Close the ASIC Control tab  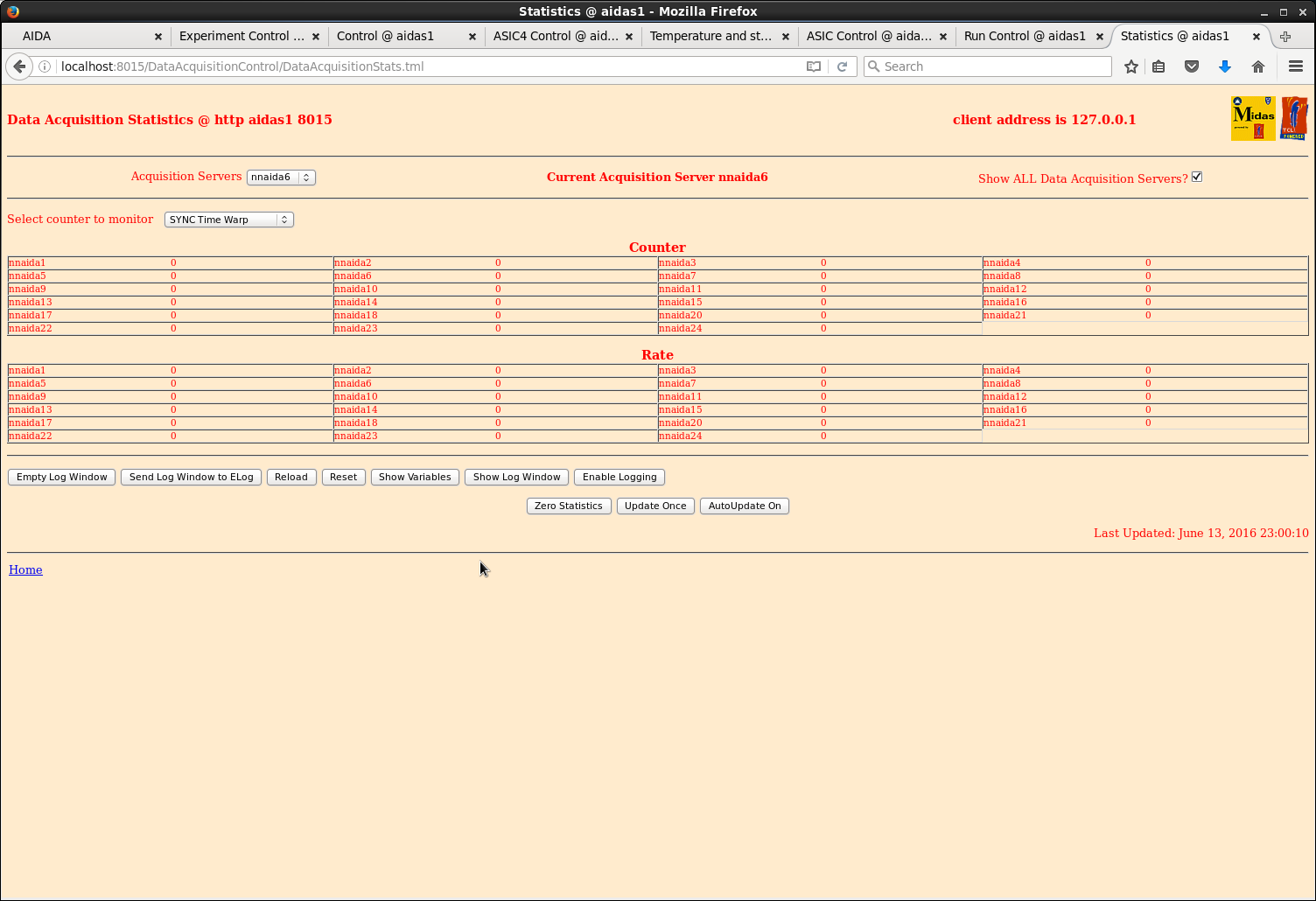click(943, 37)
